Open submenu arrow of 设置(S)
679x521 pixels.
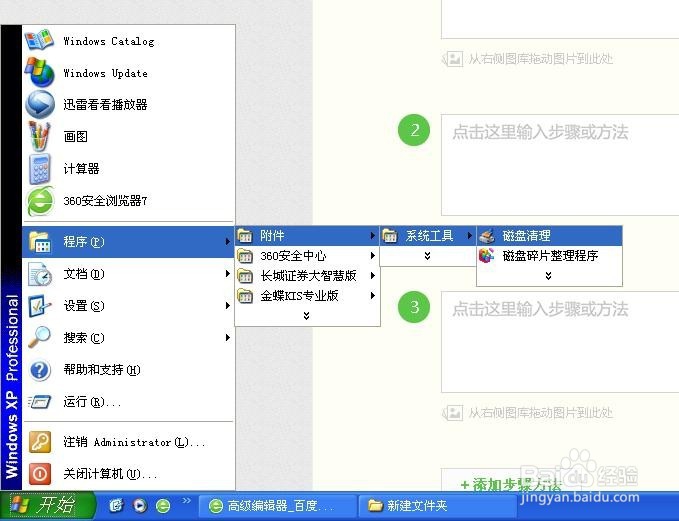[x=227, y=306]
